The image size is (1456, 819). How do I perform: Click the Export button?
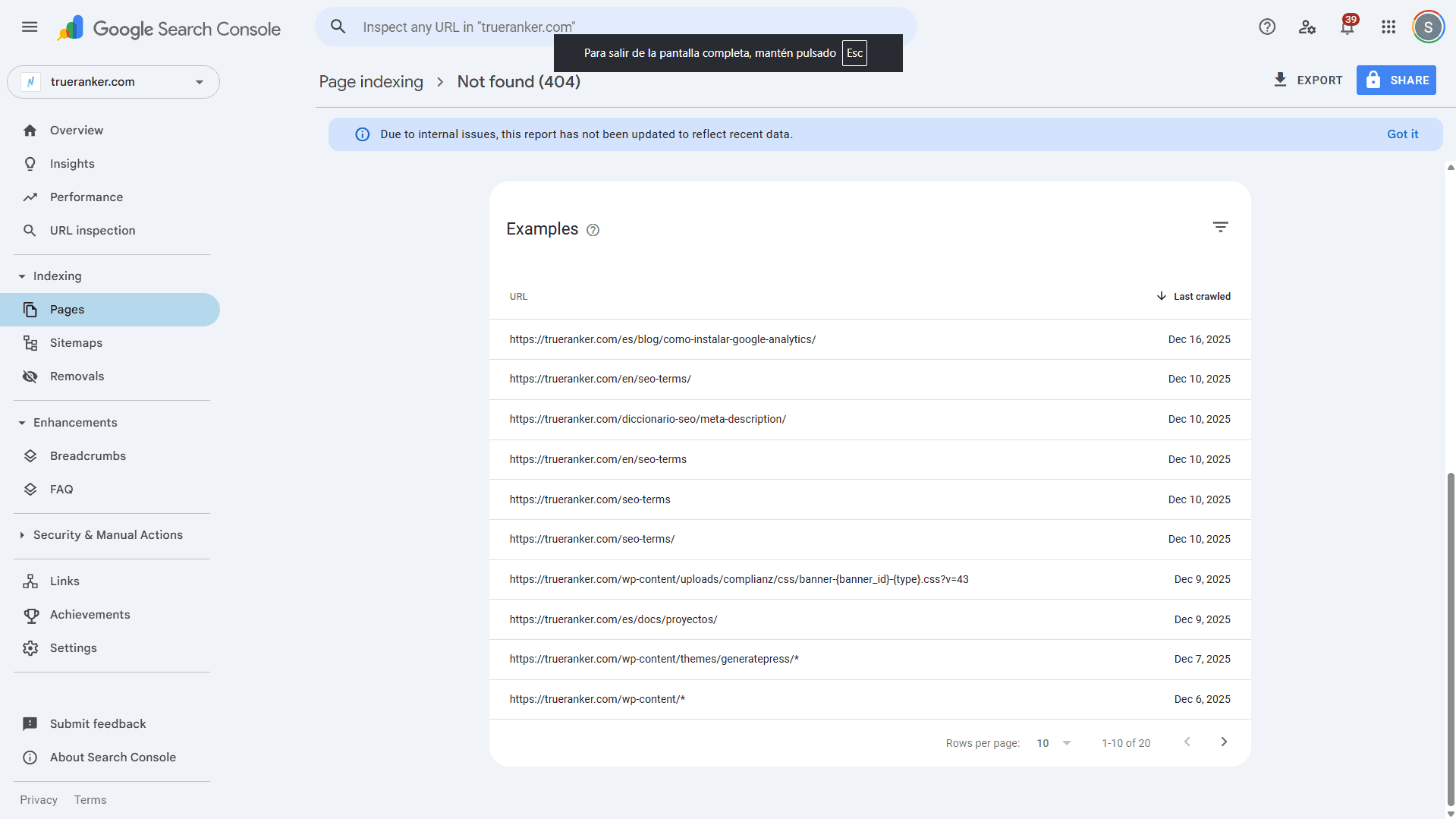click(x=1308, y=80)
